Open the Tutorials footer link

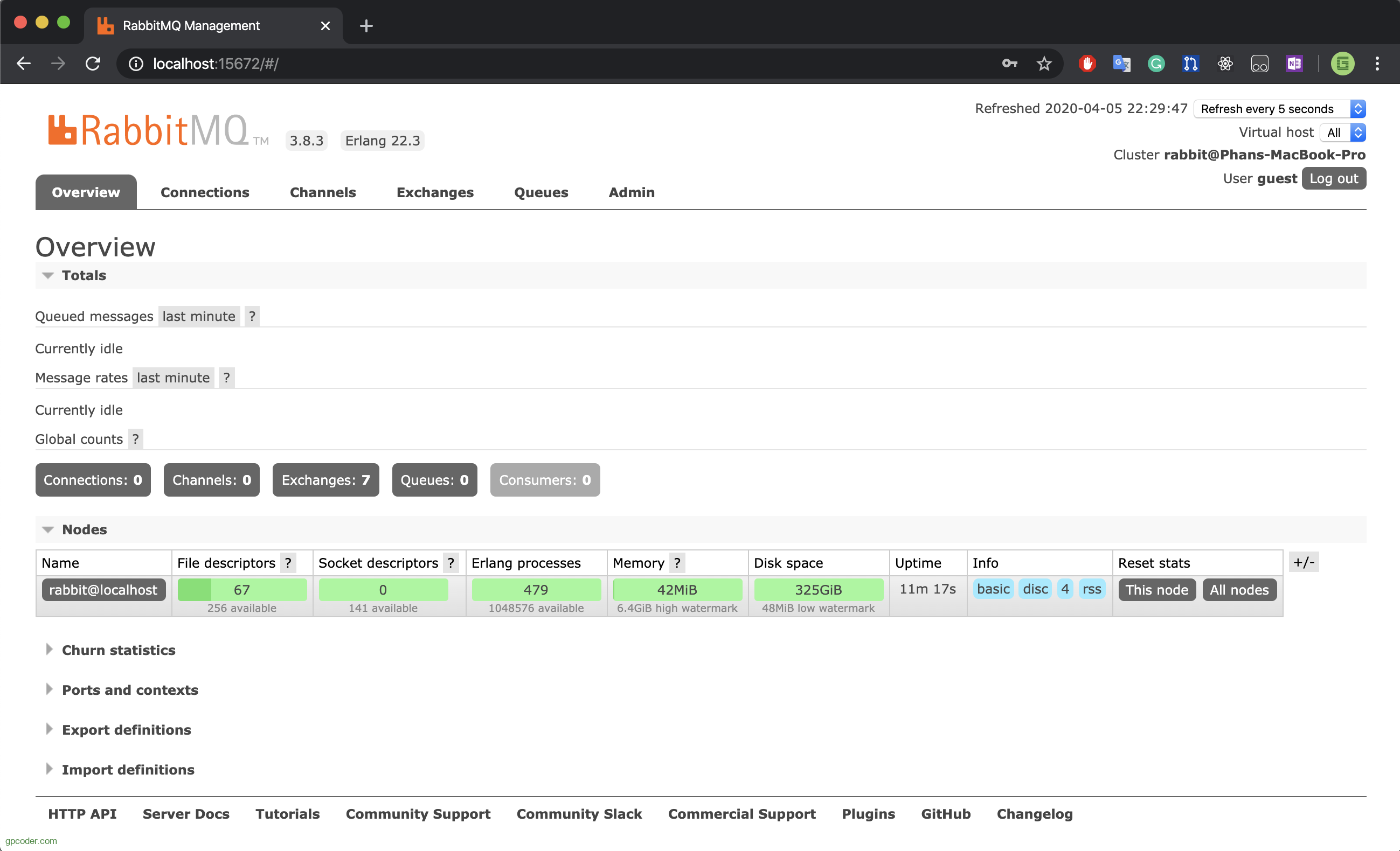click(x=288, y=813)
